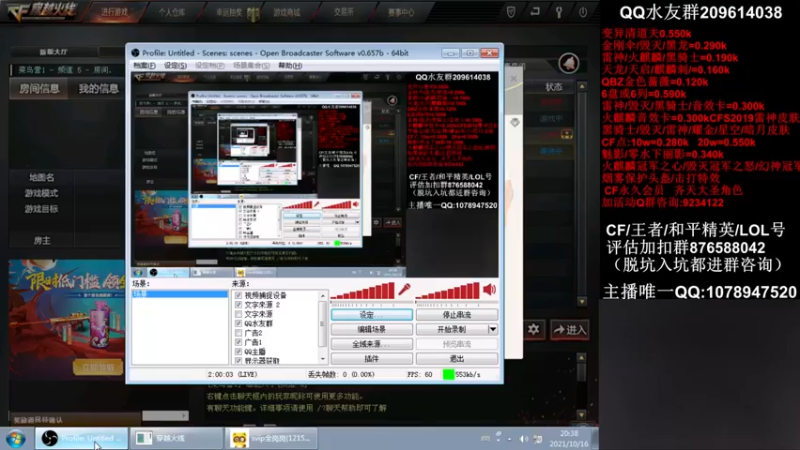
Task: Click room list scrollbar up arrow in CrossFire
Action: 582,86
